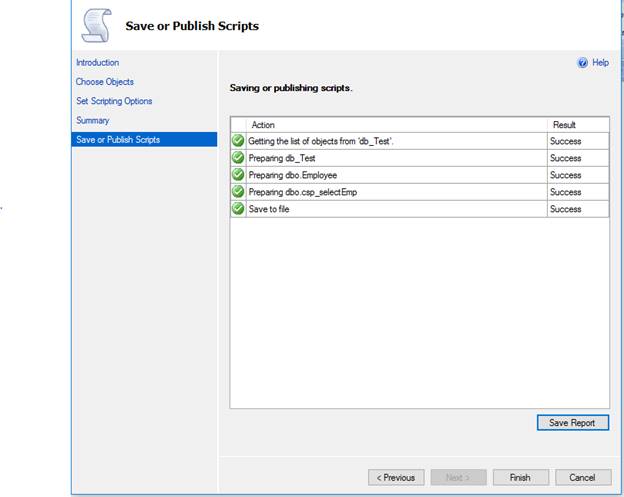Click Finish to close the wizard
This screenshot has height=497, width=624.
(x=520, y=477)
